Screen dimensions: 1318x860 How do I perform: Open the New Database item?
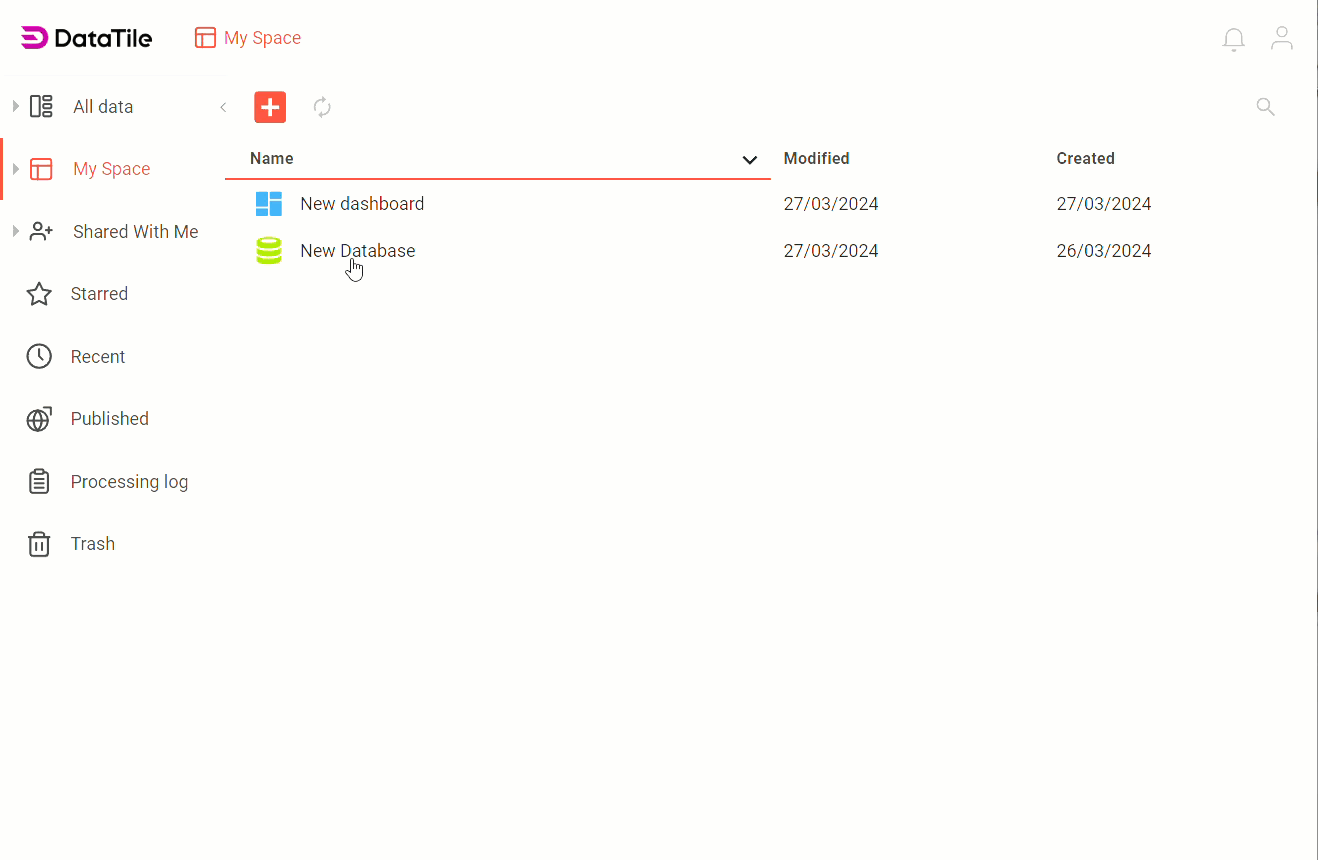(357, 250)
